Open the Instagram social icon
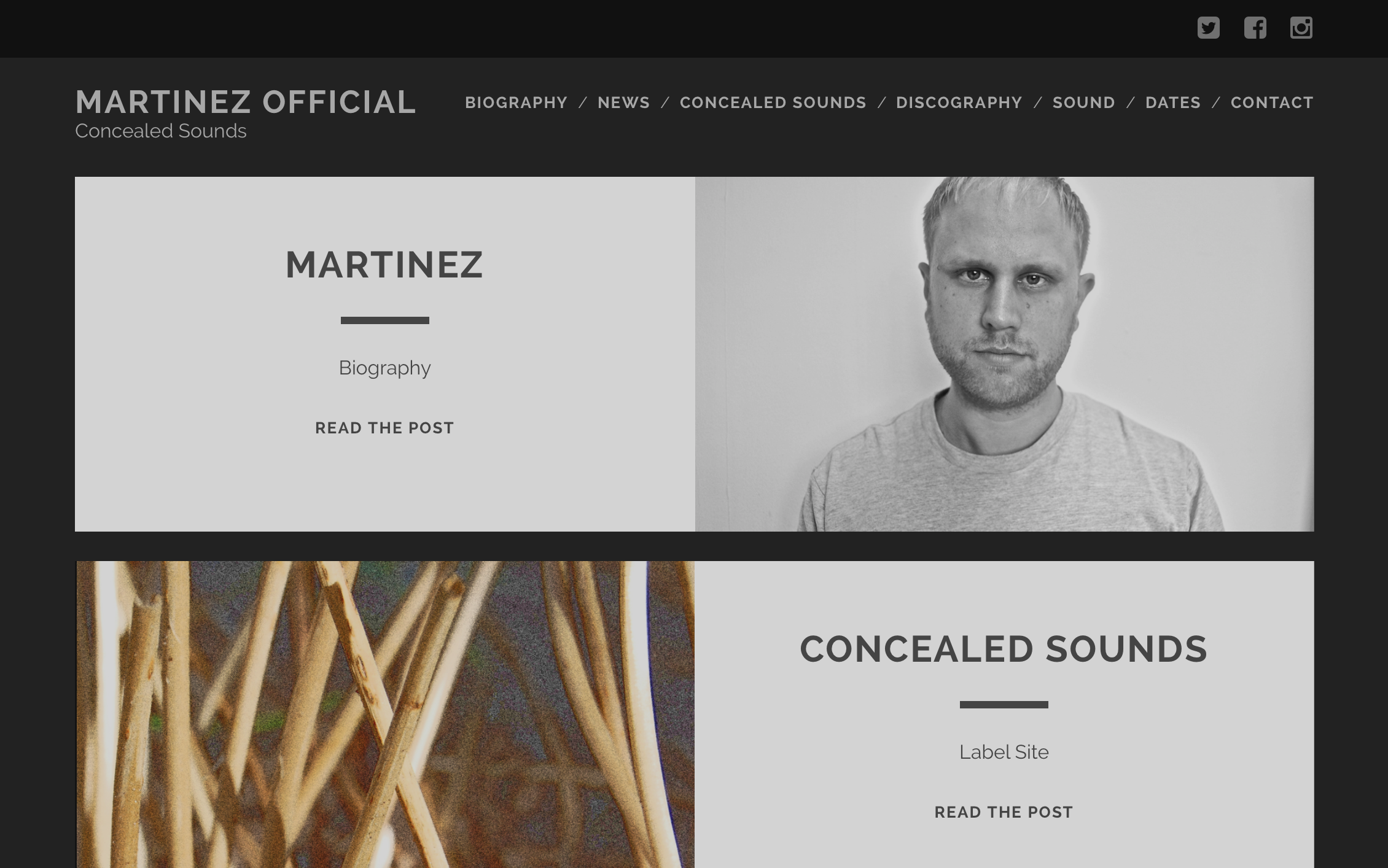 pyautogui.click(x=1301, y=28)
